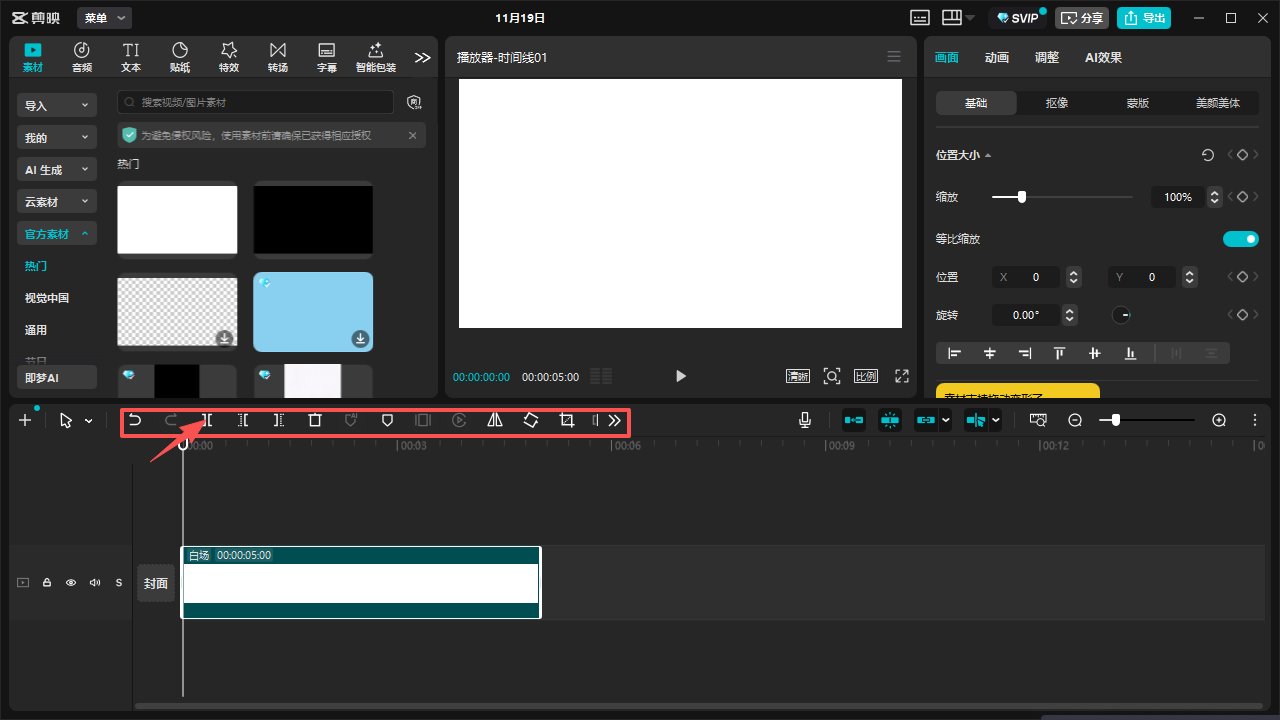Click the rotate icon in timeline toolbar
Screen dimensions: 1280x720
tap(531, 421)
